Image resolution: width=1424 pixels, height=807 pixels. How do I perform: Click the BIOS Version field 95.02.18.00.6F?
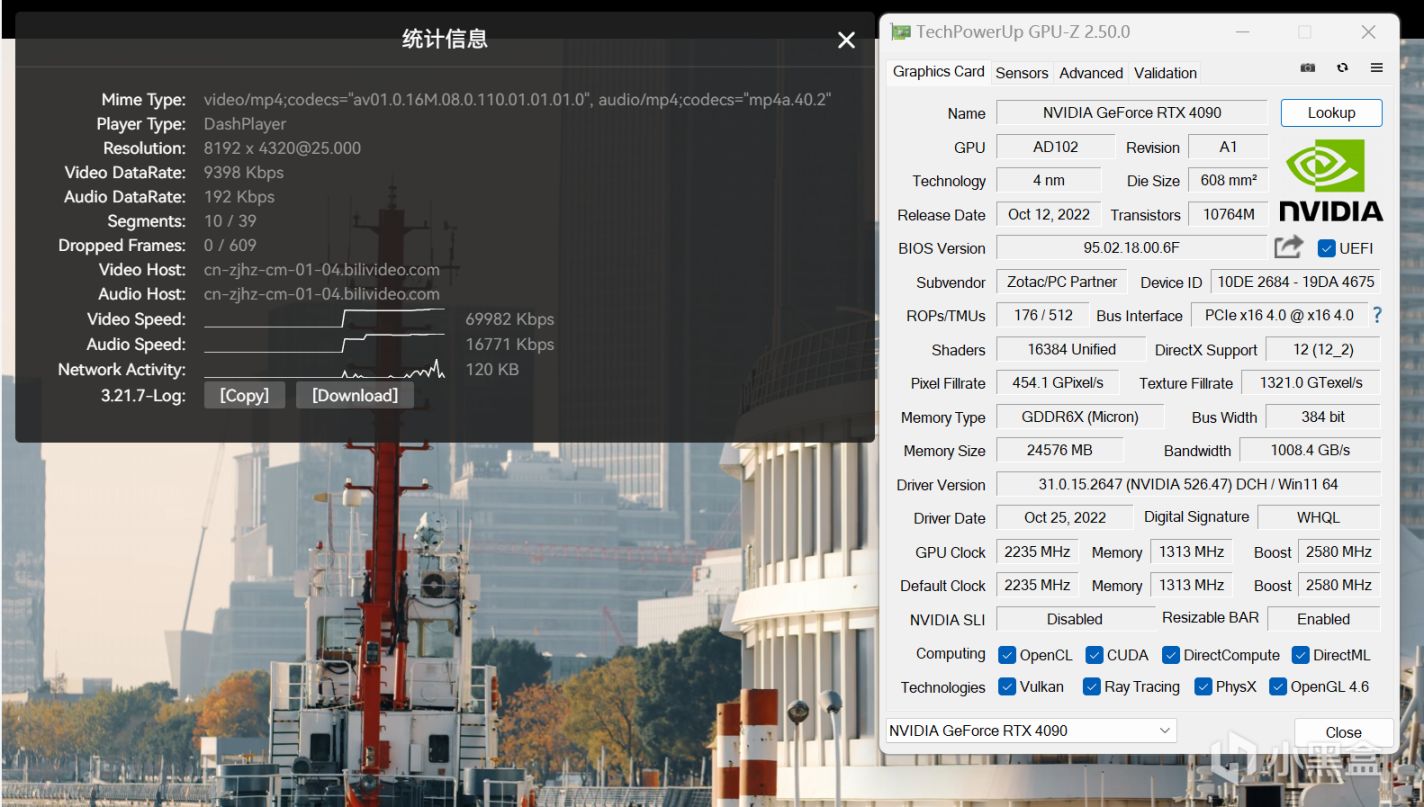click(1132, 248)
